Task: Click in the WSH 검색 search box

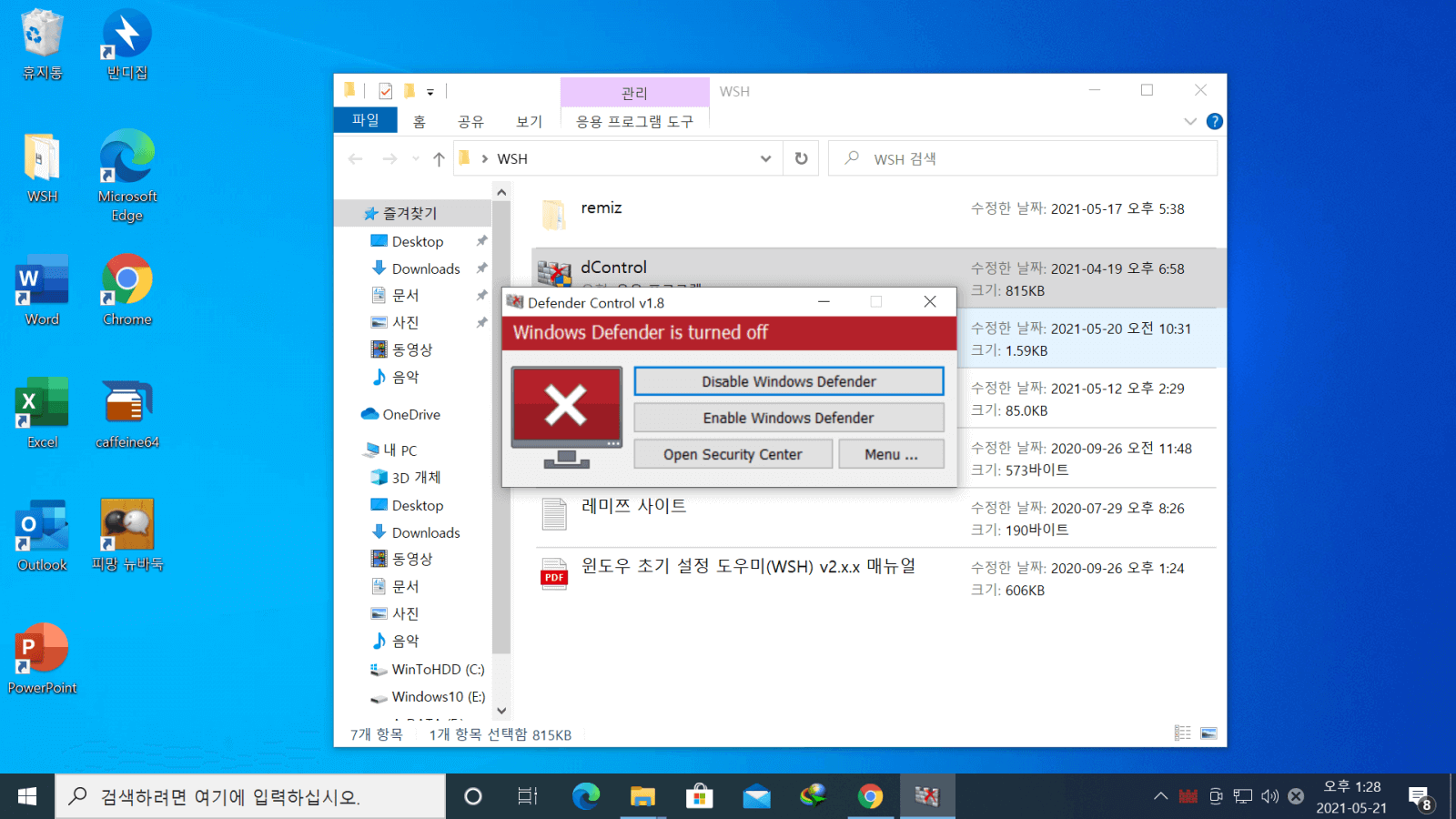Action: point(1023,158)
